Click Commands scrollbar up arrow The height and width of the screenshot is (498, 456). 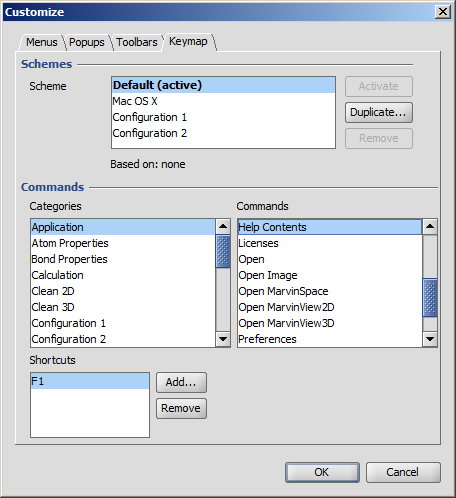click(x=430, y=227)
